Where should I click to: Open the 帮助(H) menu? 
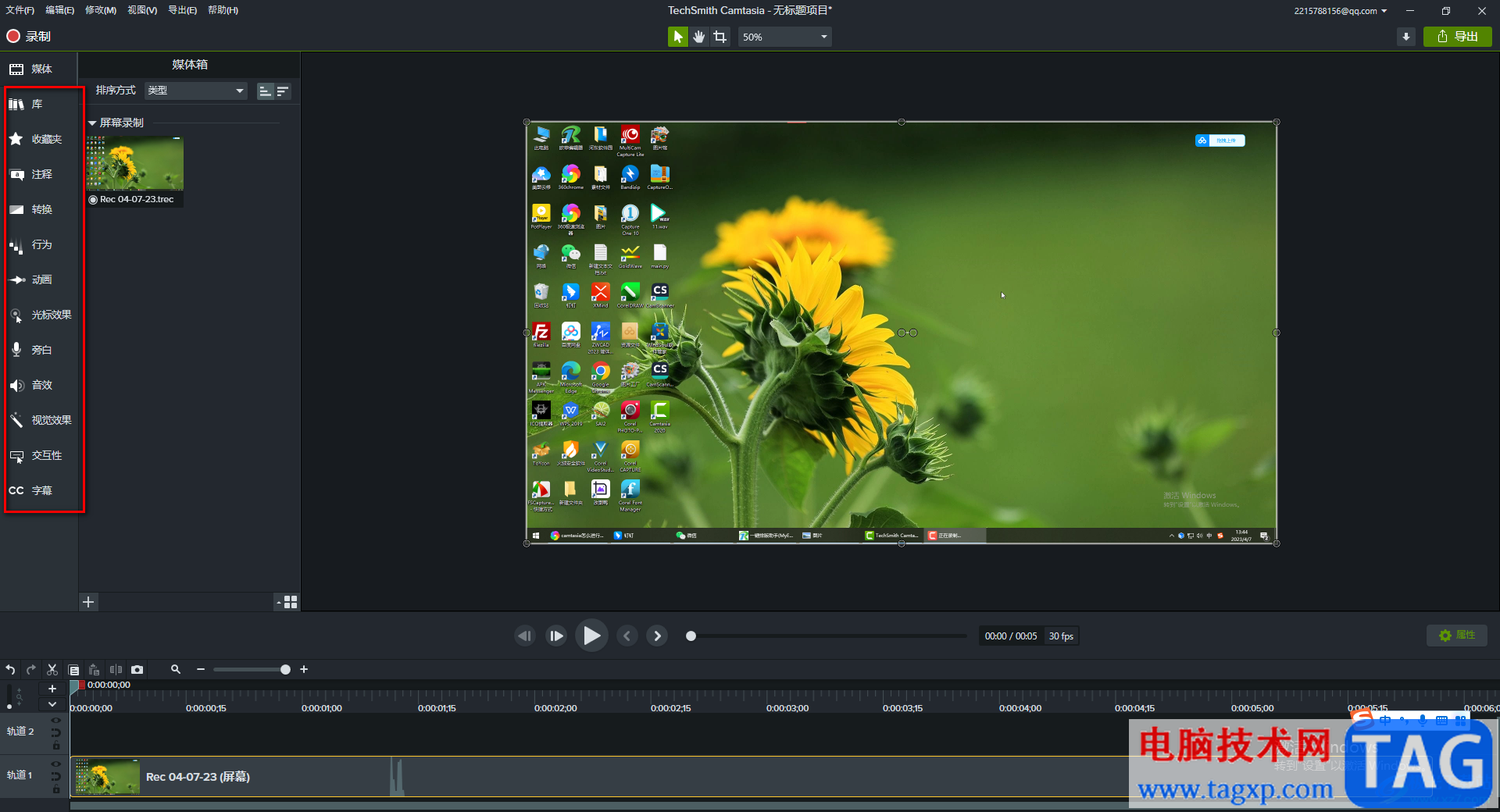223,10
